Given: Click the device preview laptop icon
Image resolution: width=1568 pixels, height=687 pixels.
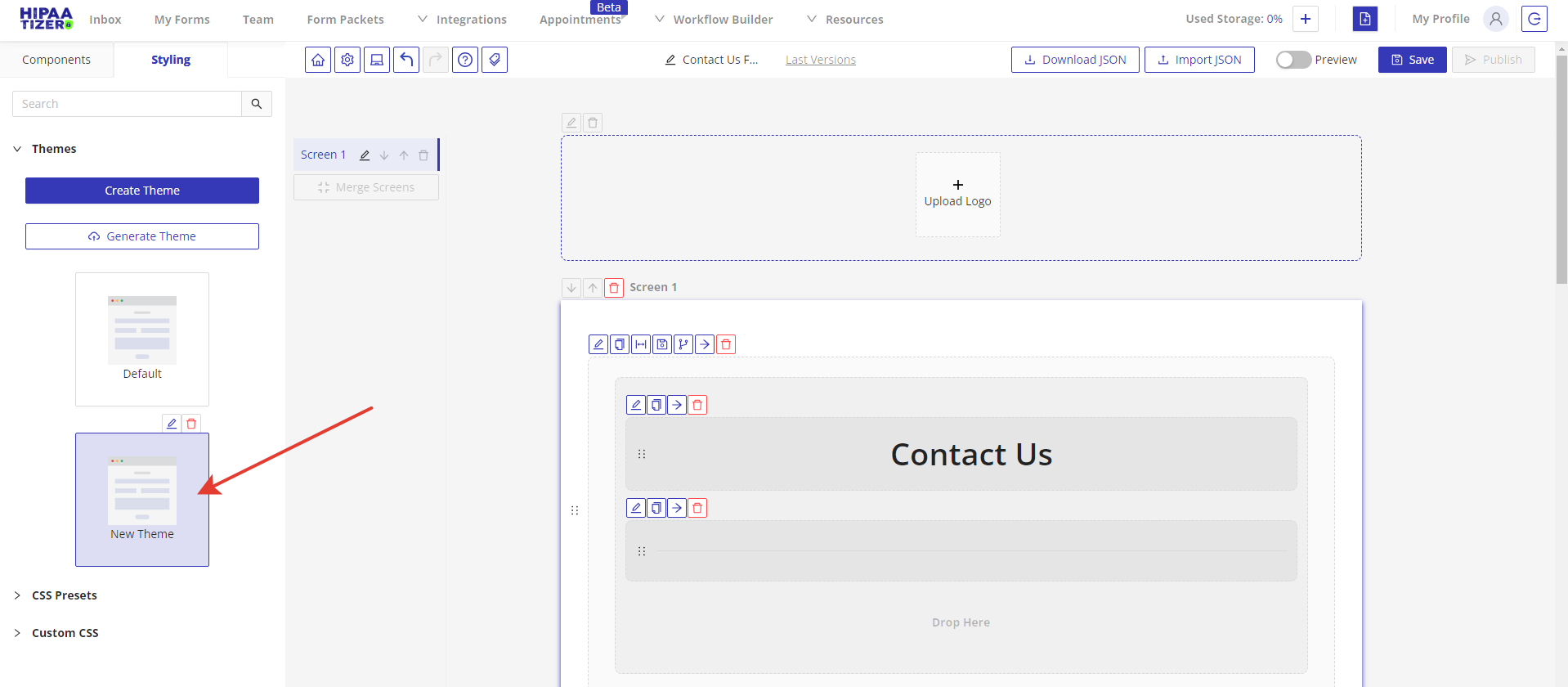Looking at the screenshot, I should [377, 60].
